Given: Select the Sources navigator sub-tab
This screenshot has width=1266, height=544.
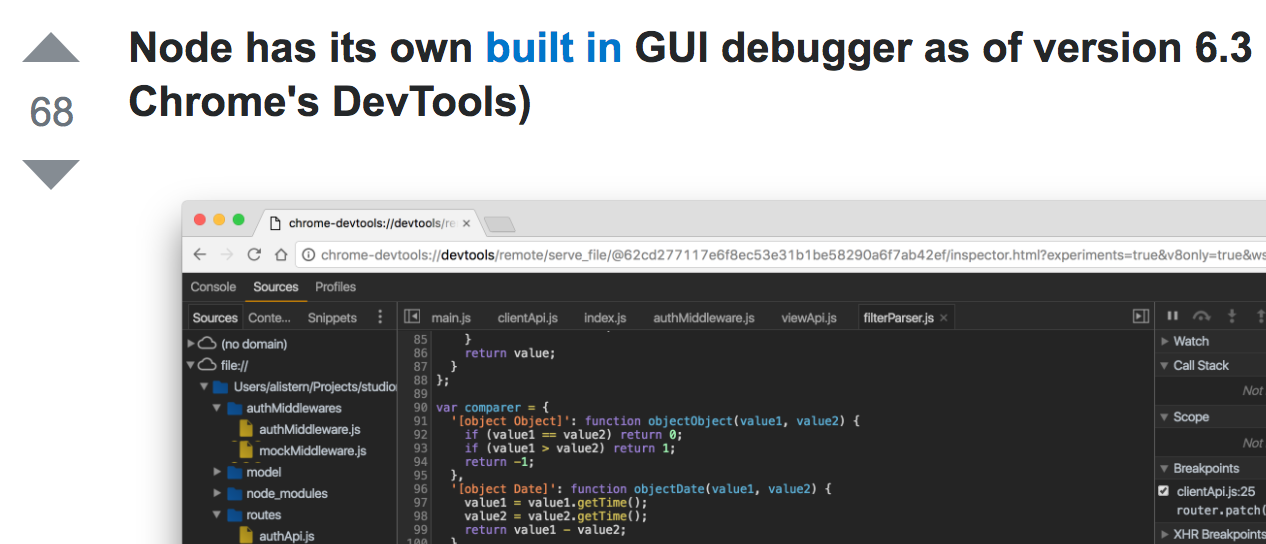Looking at the screenshot, I should coord(215,317).
